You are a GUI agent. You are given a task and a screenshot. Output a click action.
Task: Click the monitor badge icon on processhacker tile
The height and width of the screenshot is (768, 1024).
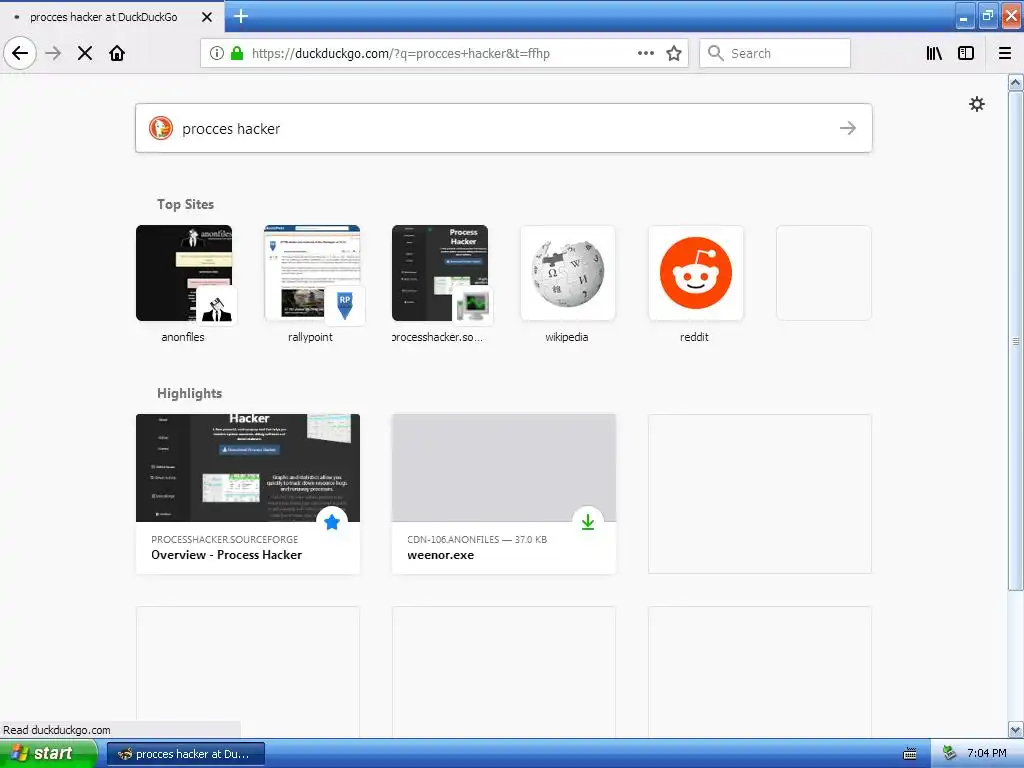pos(472,305)
